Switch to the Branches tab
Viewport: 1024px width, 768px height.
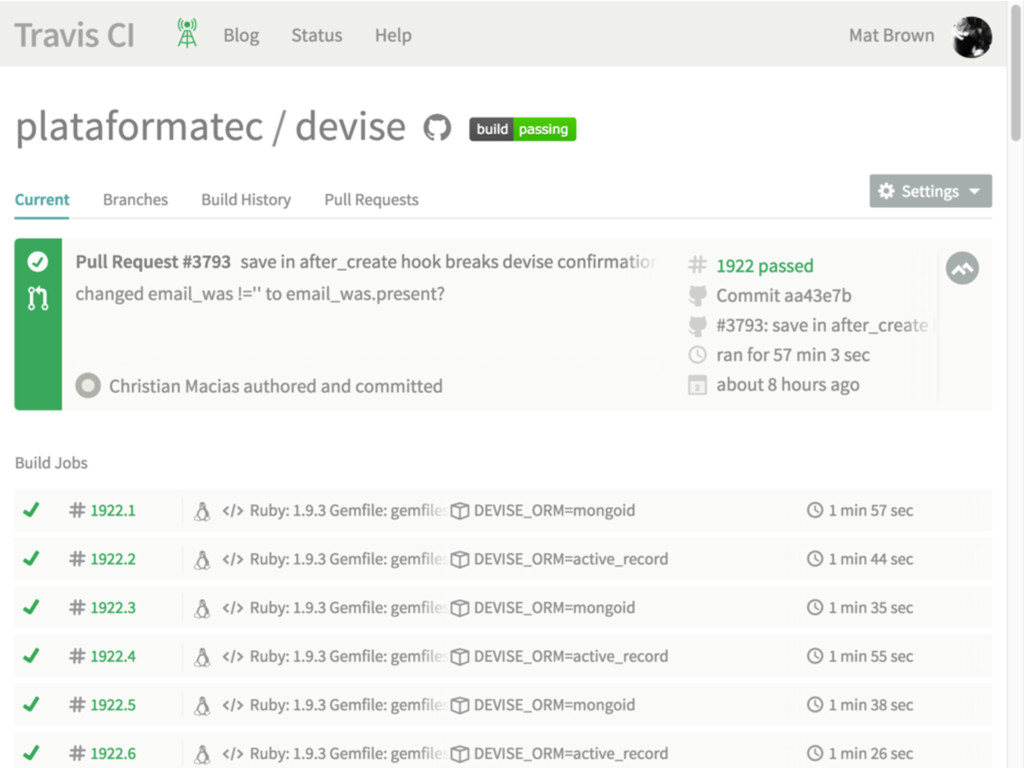[x=135, y=200]
